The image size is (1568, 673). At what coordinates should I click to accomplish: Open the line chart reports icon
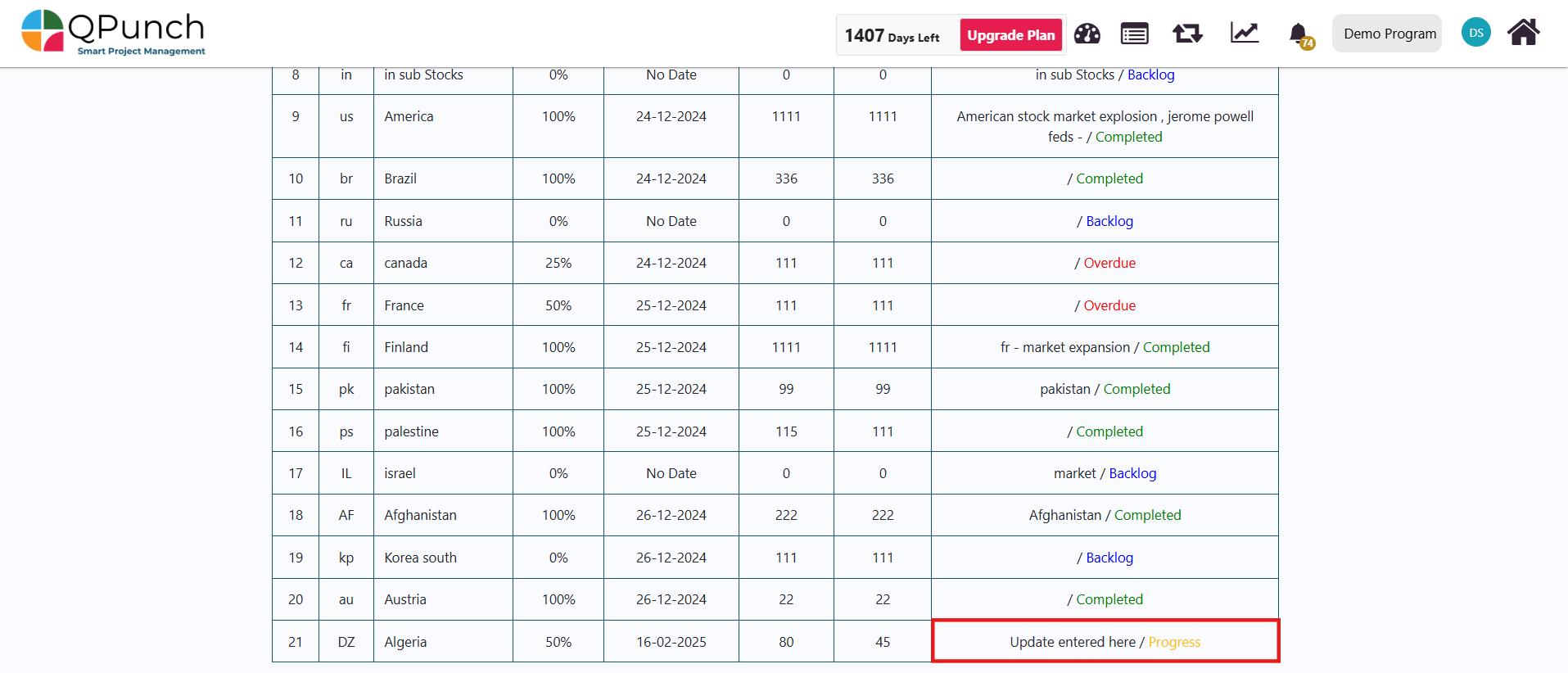pos(1245,33)
